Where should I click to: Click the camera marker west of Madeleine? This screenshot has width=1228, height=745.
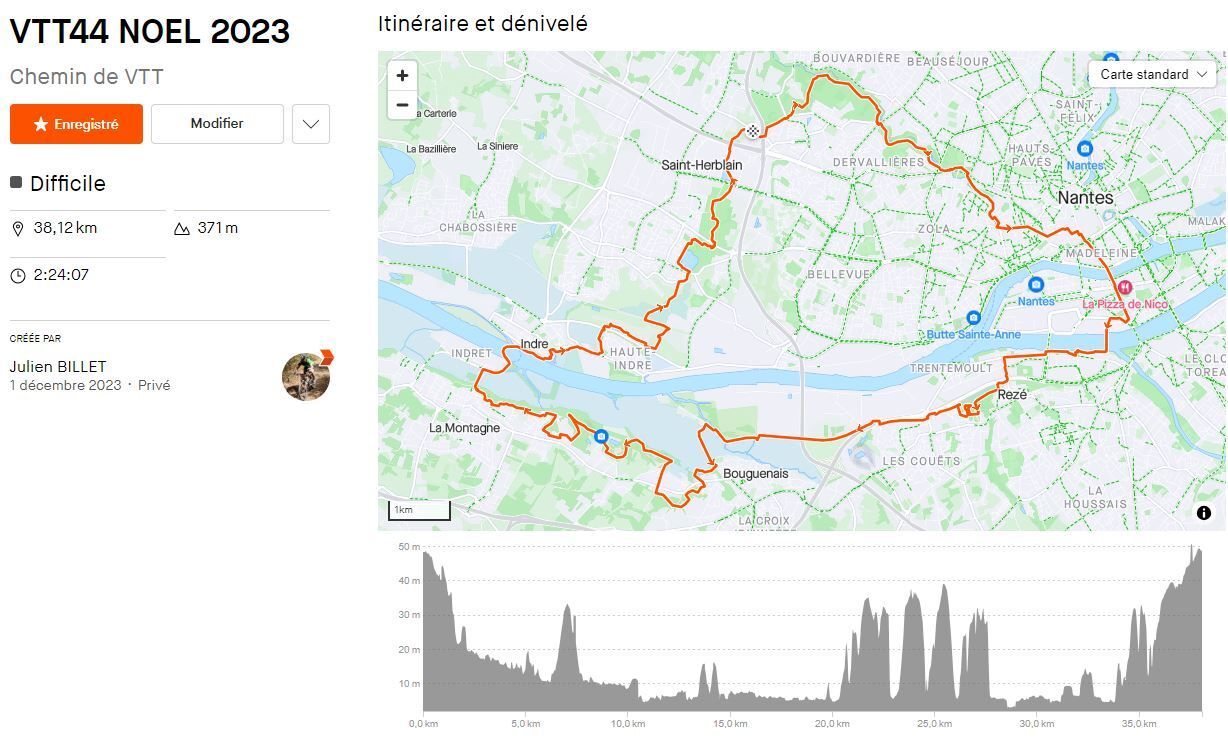[x=1036, y=285]
